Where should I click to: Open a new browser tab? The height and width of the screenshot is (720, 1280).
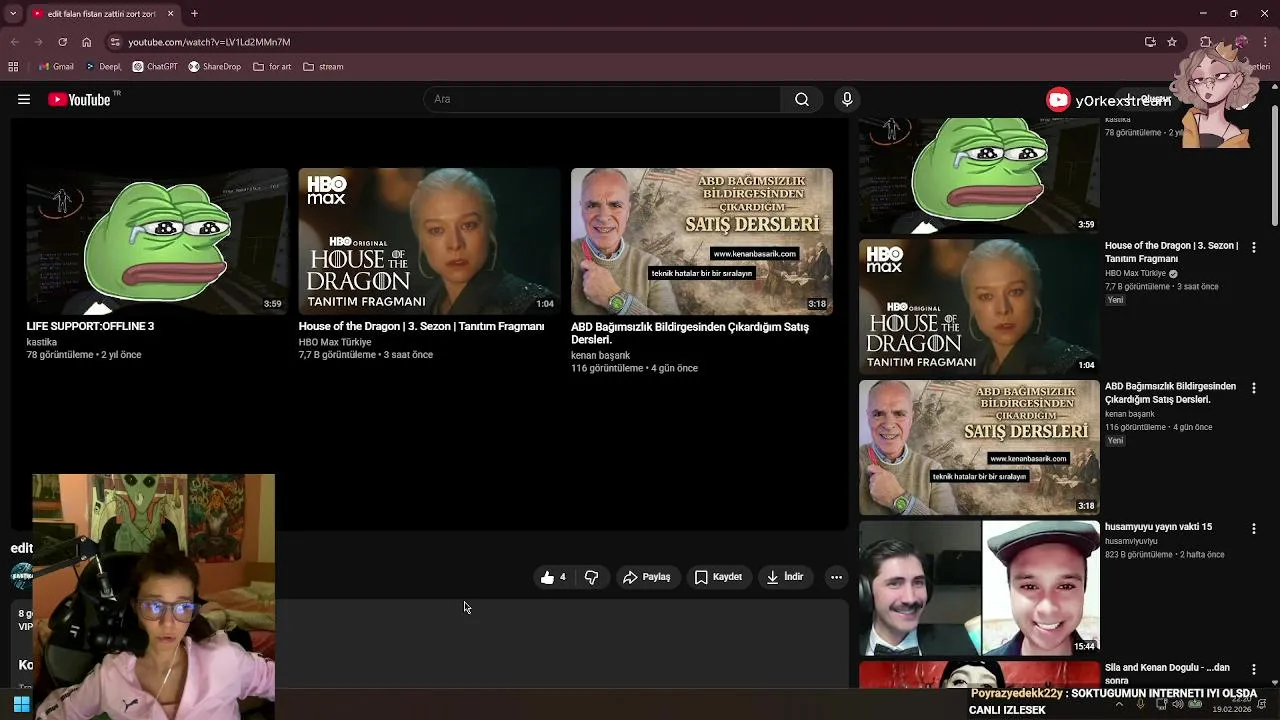[194, 14]
